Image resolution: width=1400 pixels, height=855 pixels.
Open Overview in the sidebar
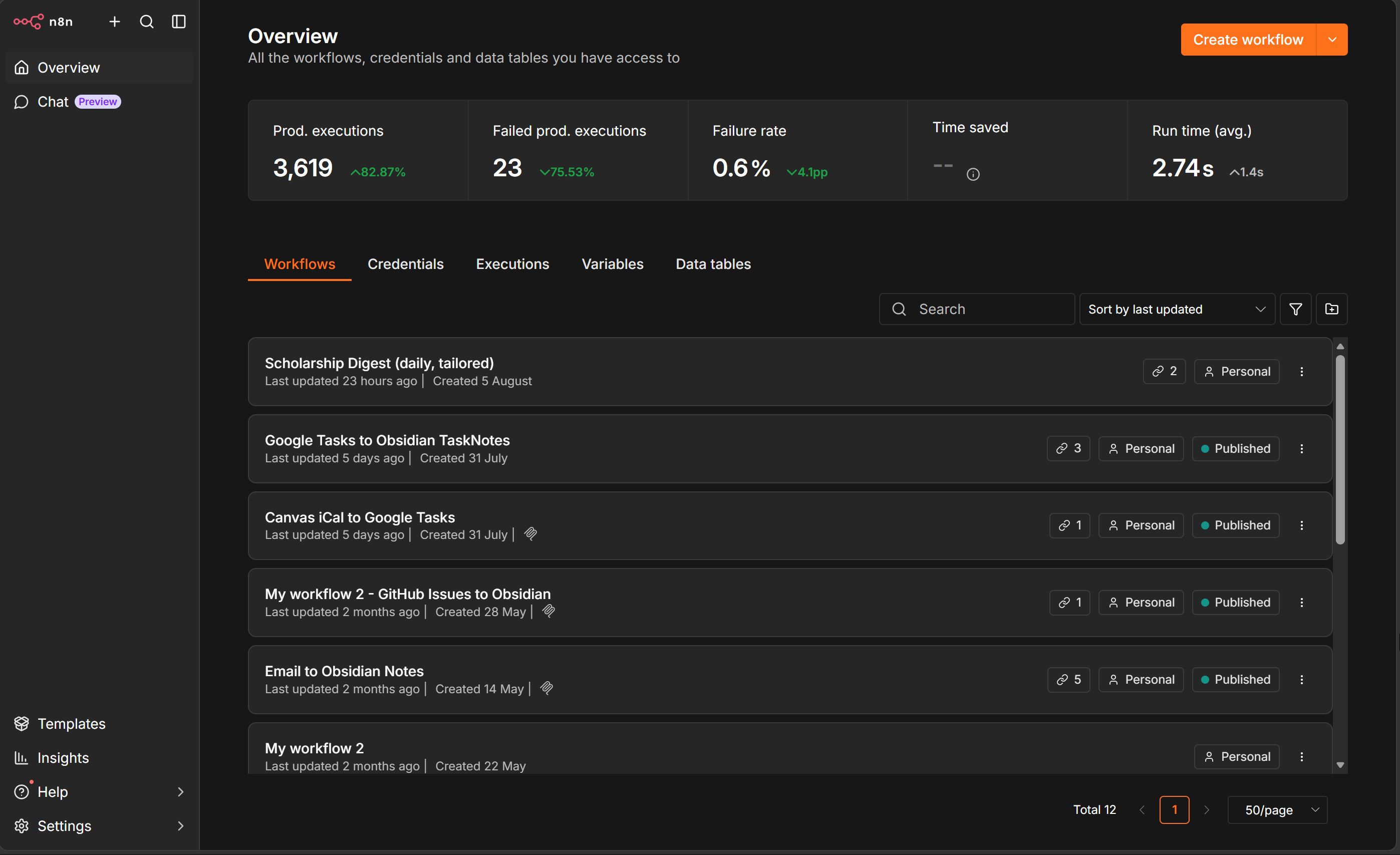pos(100,68)
